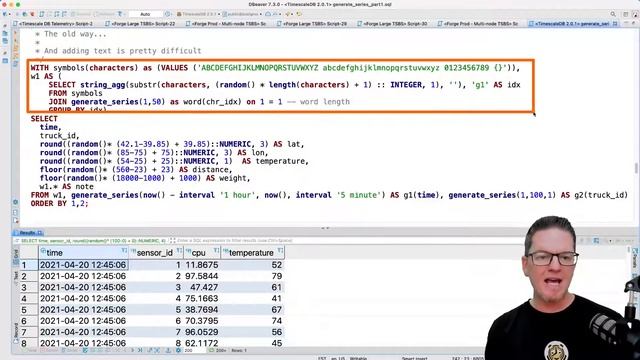
Task: Click the export results icon in bottom toolbar
Action: point(168,351)
